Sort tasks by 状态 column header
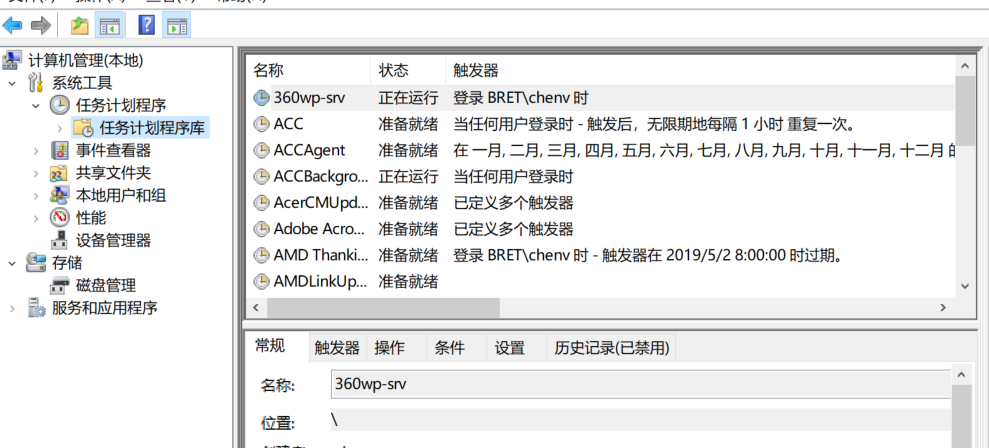Screen dimensions: 989x448 coord(393,70)
